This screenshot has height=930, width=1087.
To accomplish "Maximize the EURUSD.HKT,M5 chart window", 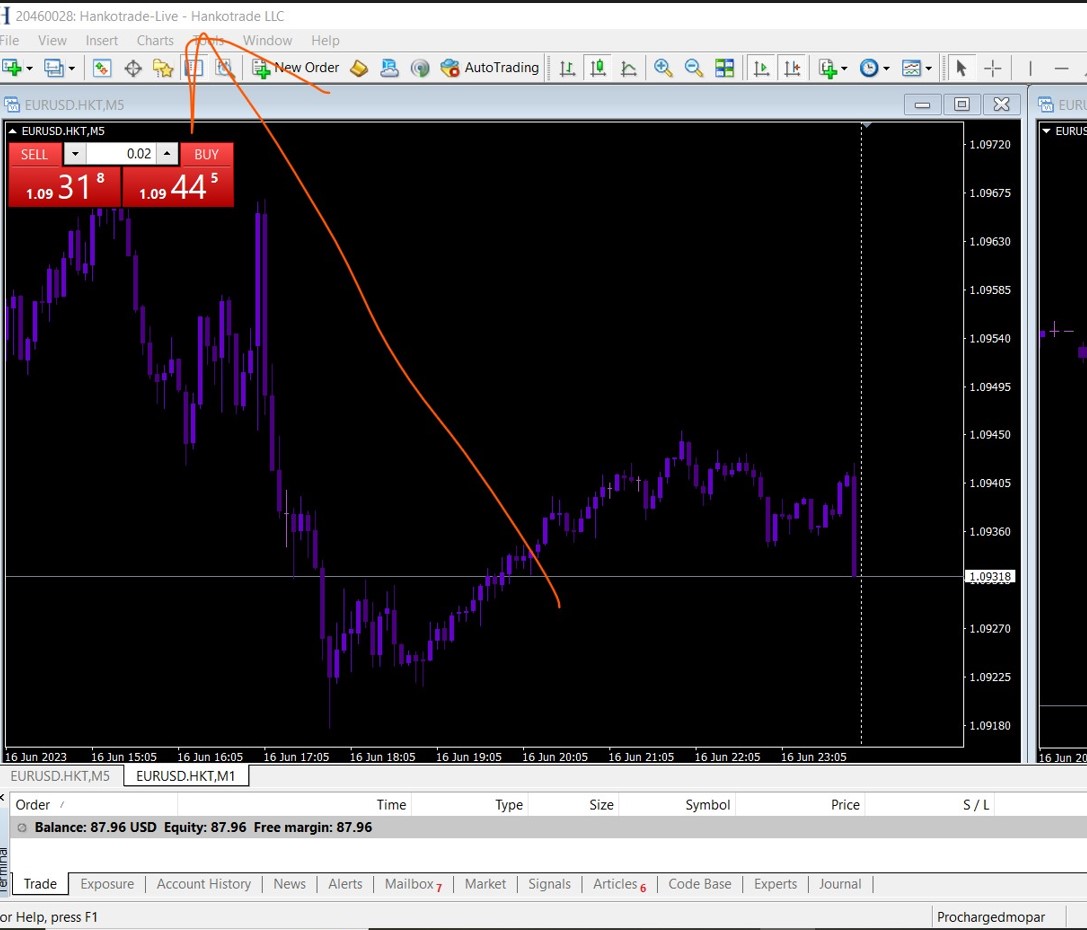I will [x=962, y=105].
